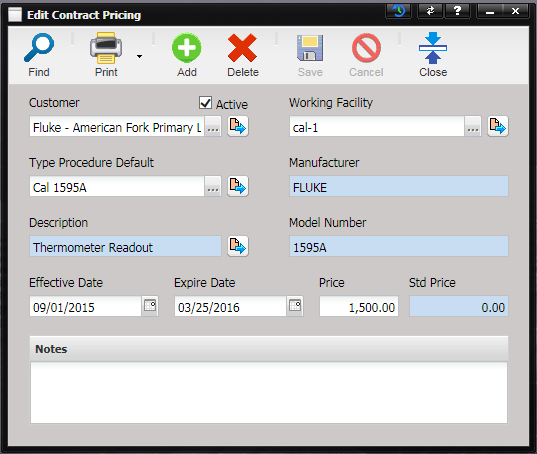537x454 pixels.
Task: Click the Close toolbar icon with blue arrows
Action: pyautogui.click(x=433, y=48)
